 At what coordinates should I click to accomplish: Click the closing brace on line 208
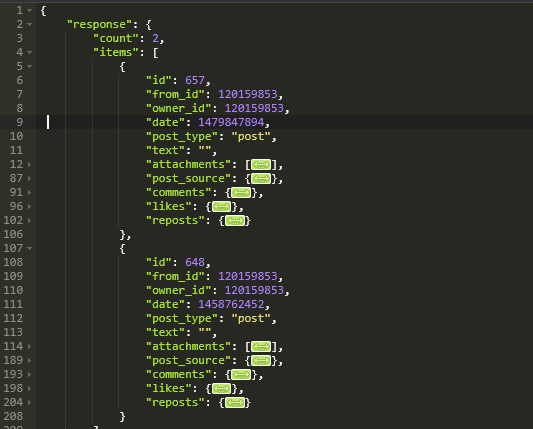(123, 416)
